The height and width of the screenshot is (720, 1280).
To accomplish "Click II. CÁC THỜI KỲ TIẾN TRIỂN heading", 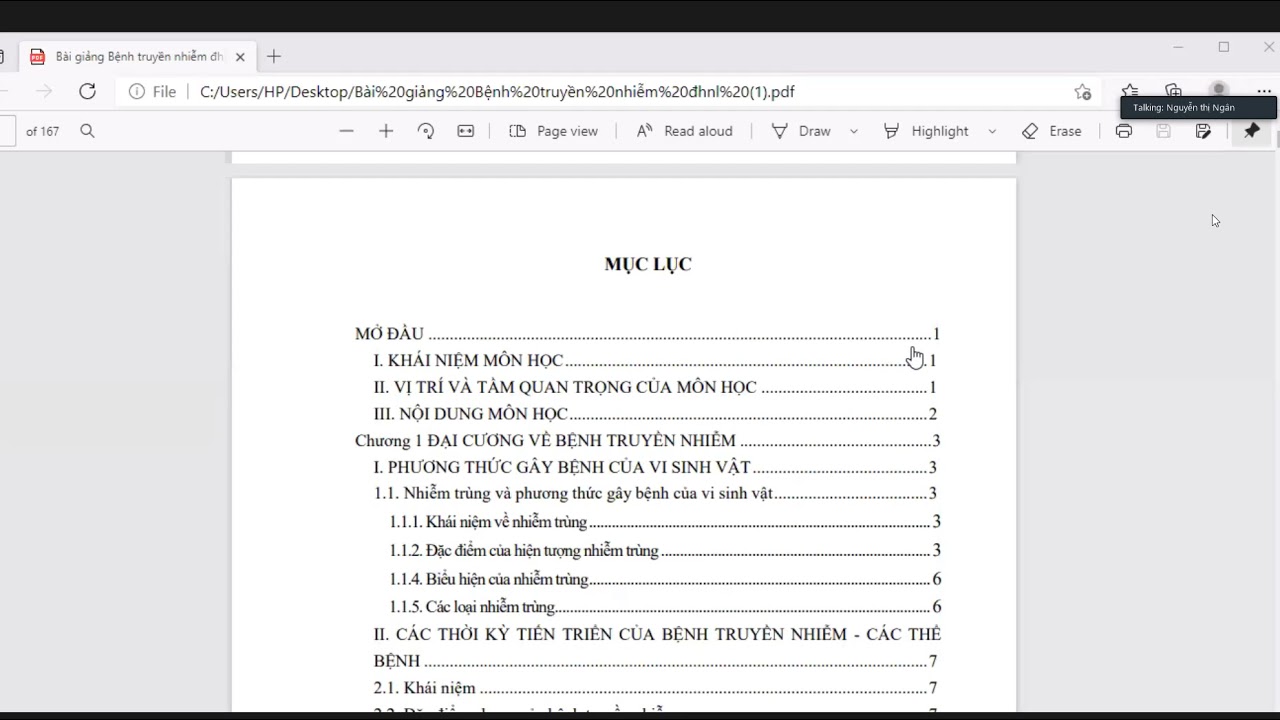I will pos(657,647).
